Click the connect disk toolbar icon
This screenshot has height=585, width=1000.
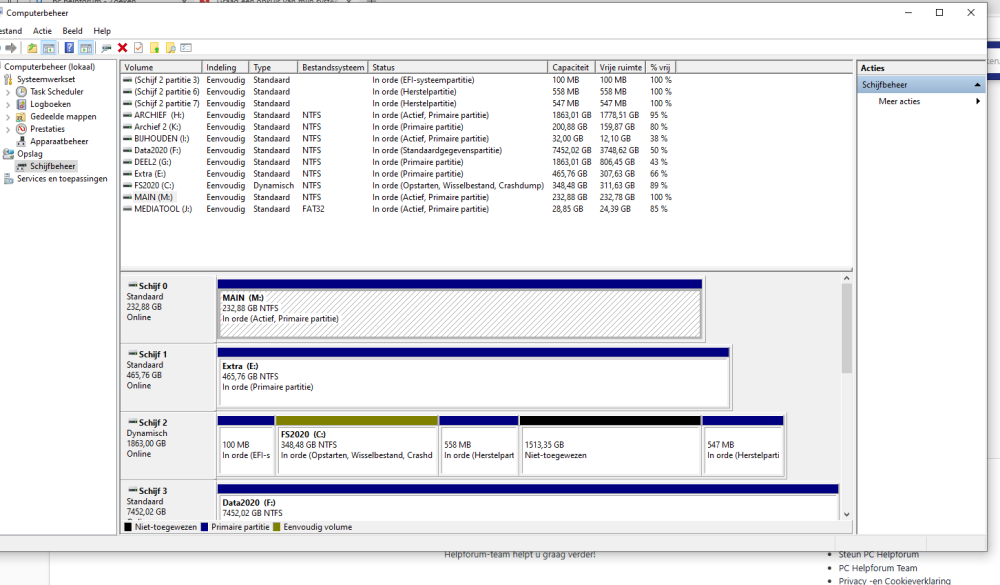coord(106,47)
